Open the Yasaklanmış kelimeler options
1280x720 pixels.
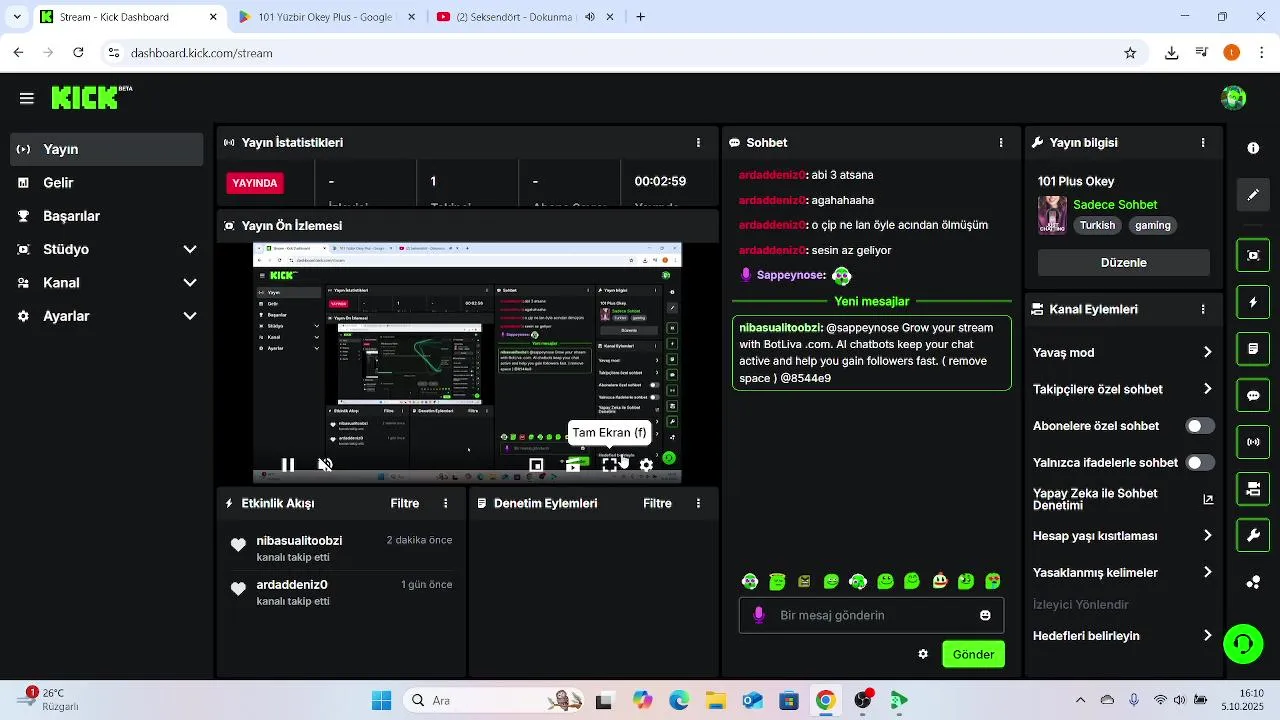pyautogui.click(x=1123, y=573)
